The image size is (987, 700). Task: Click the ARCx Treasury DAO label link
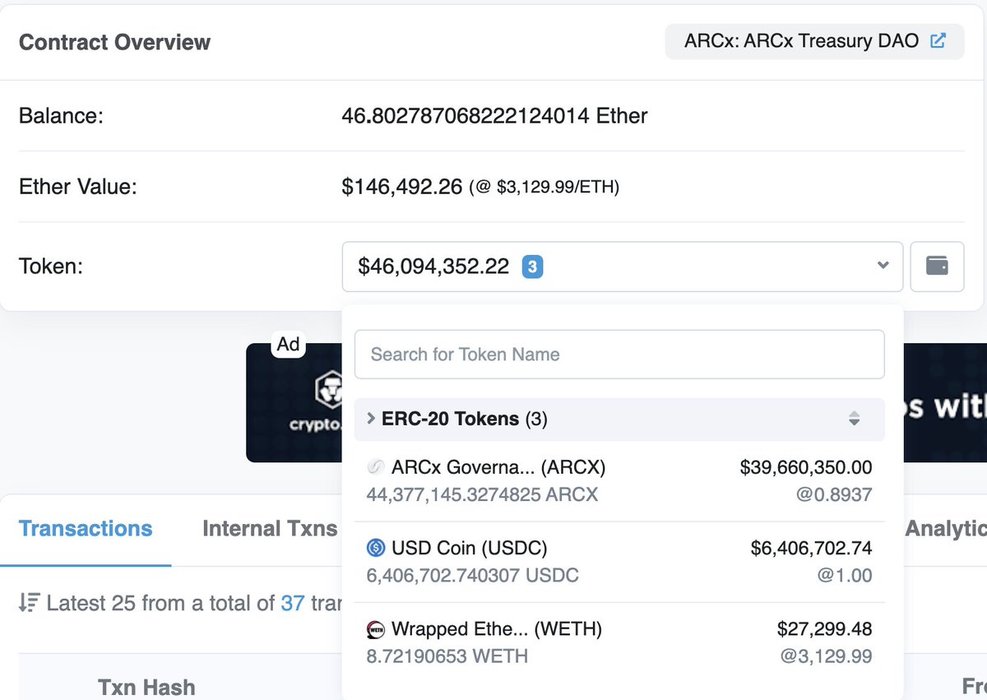click(801, 42)
